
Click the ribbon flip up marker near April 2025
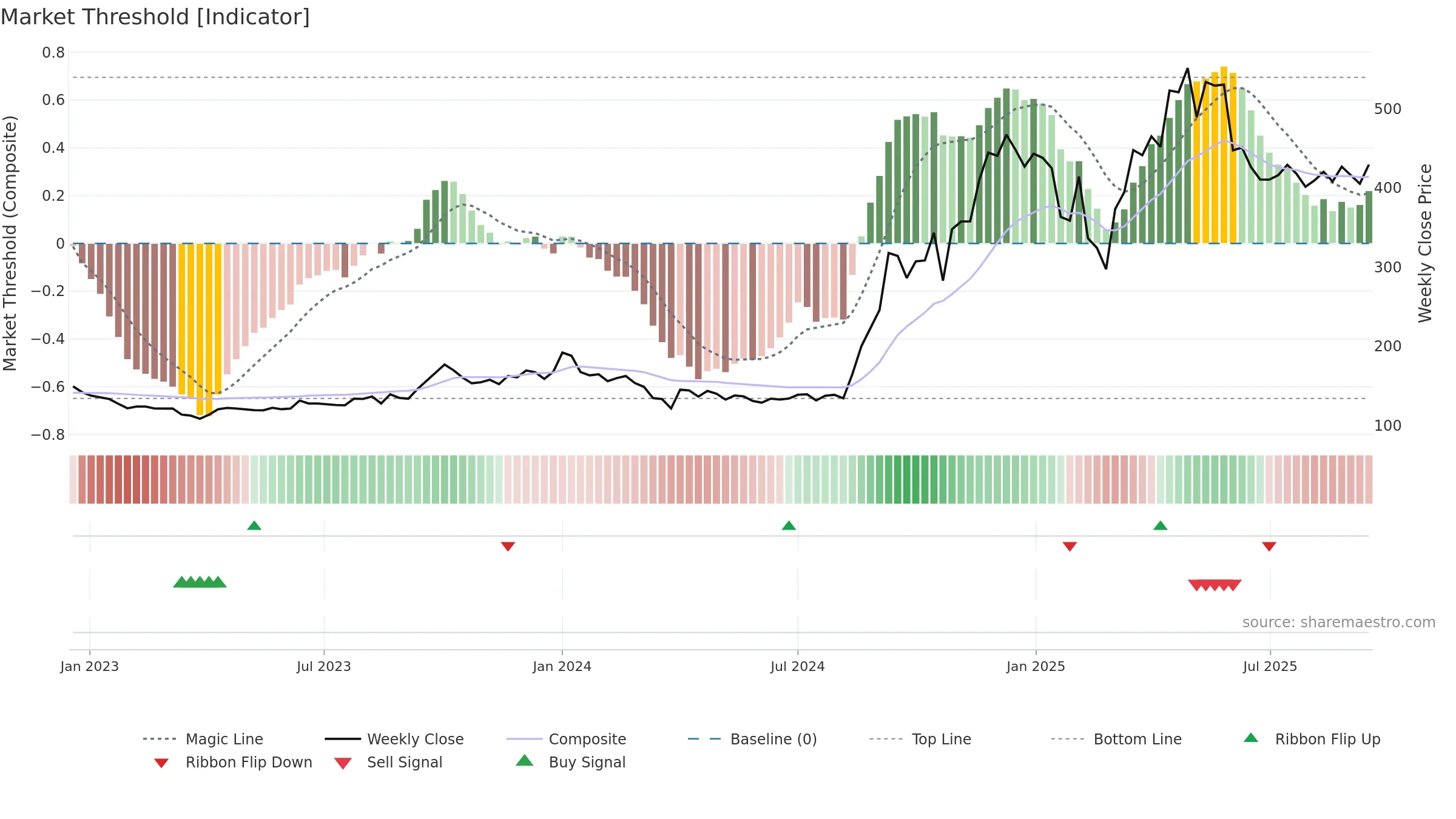(1161, 525)
